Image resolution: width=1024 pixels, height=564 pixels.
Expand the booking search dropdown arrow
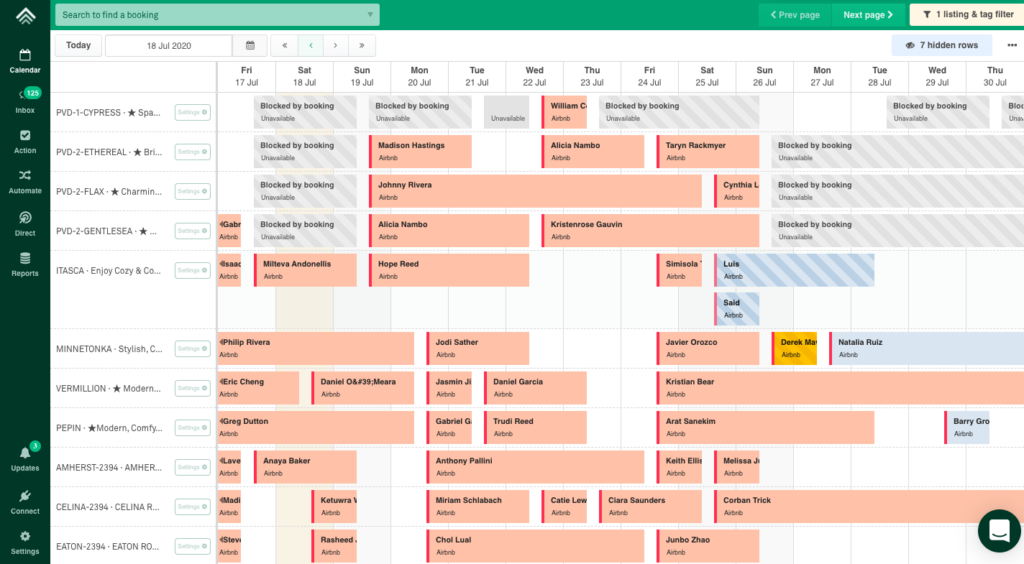[371, 15]
